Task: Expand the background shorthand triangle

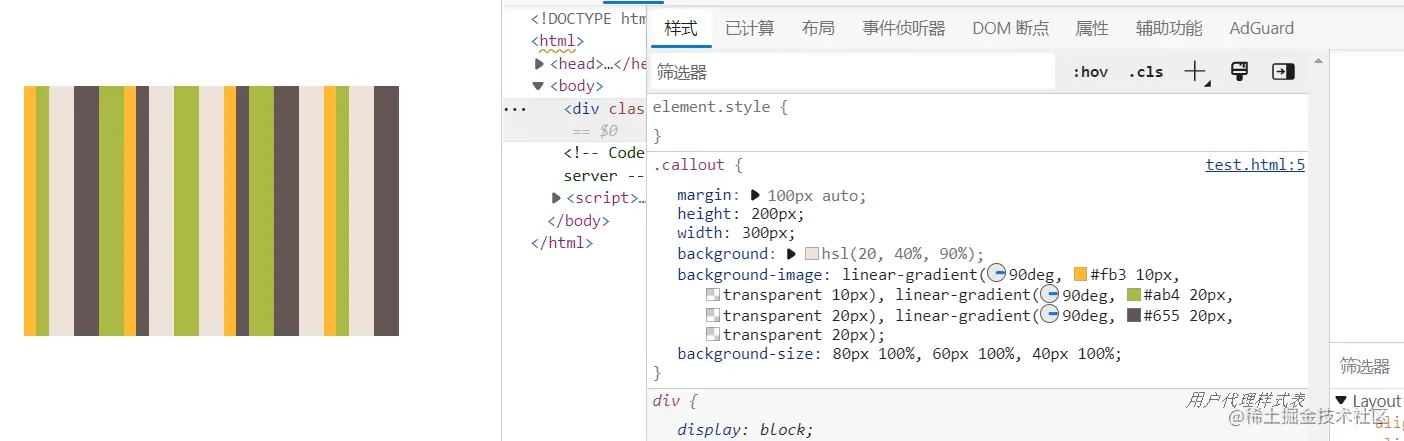Action: point(792,254)
